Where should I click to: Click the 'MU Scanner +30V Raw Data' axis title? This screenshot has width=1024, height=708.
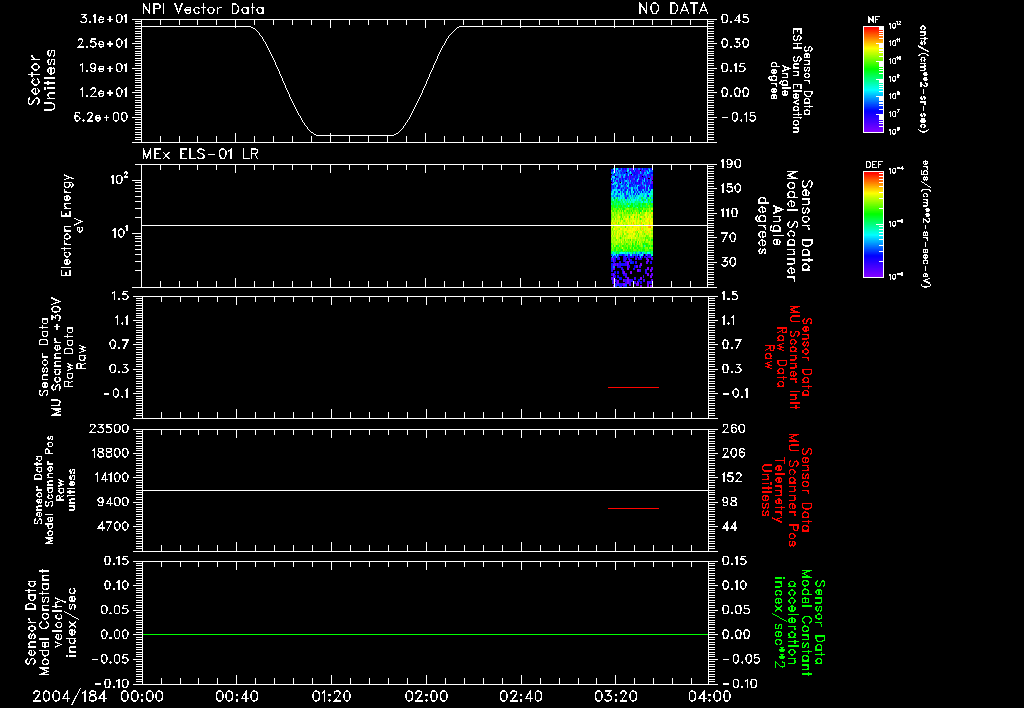tap(62, 358)
